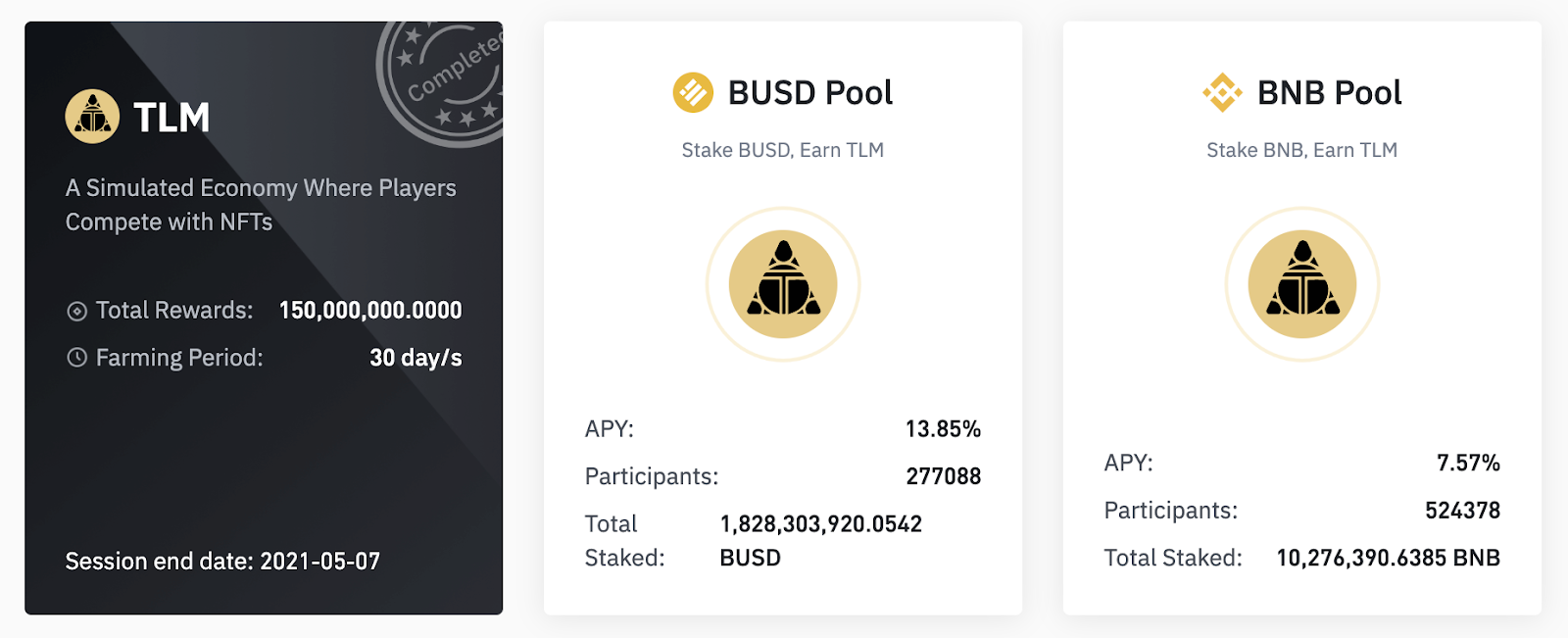Click the 150,000,000.0000 total rewards value
1568x638 pixels.
tap(370, 311)
